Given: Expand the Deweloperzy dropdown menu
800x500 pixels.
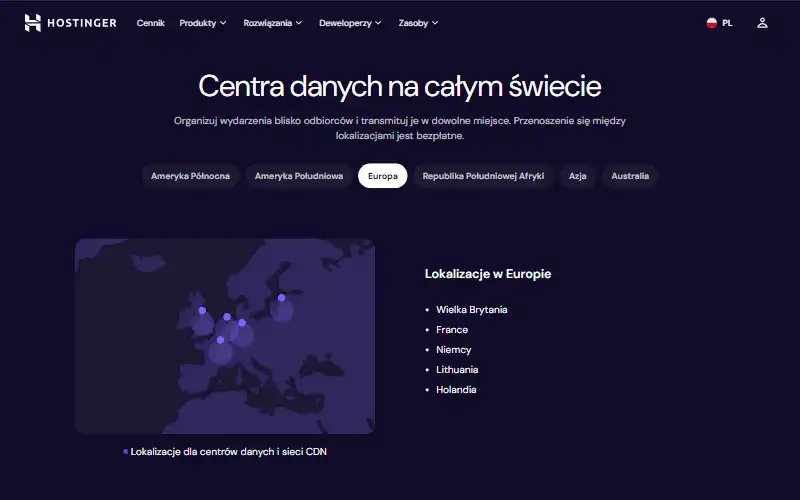Looking at the screenshot, I should [350, 23].
